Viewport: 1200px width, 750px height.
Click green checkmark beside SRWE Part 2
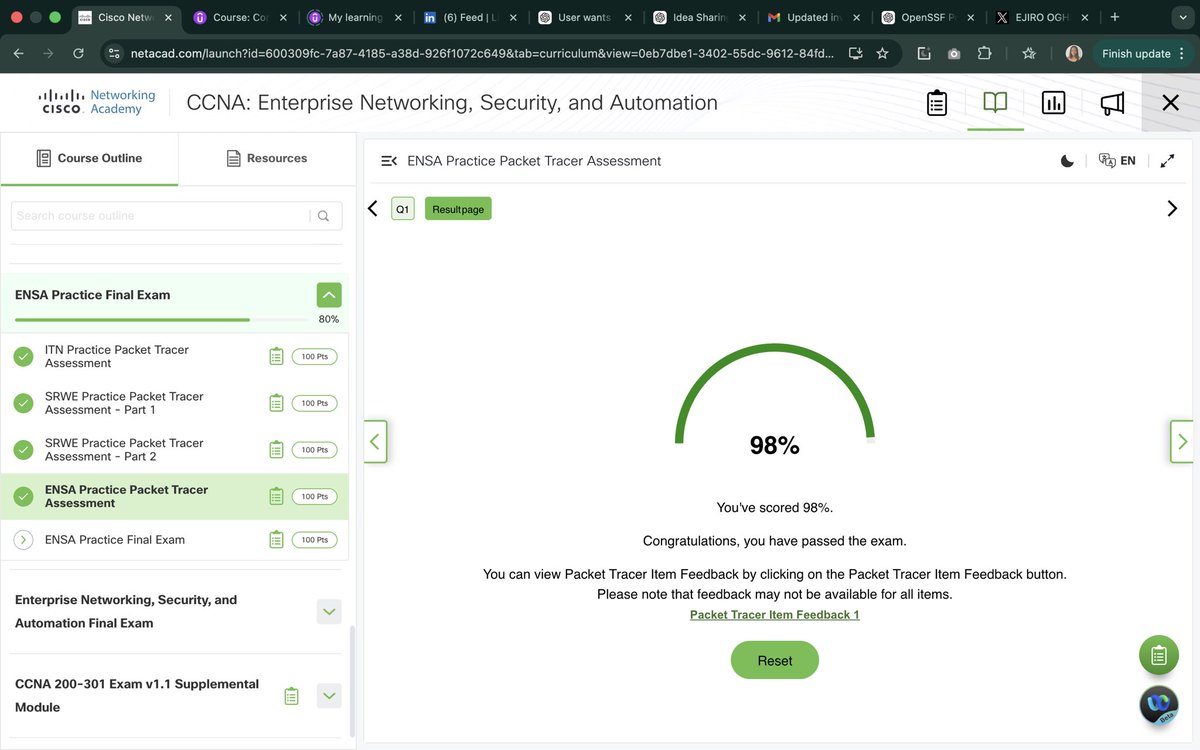click(24, 450)
